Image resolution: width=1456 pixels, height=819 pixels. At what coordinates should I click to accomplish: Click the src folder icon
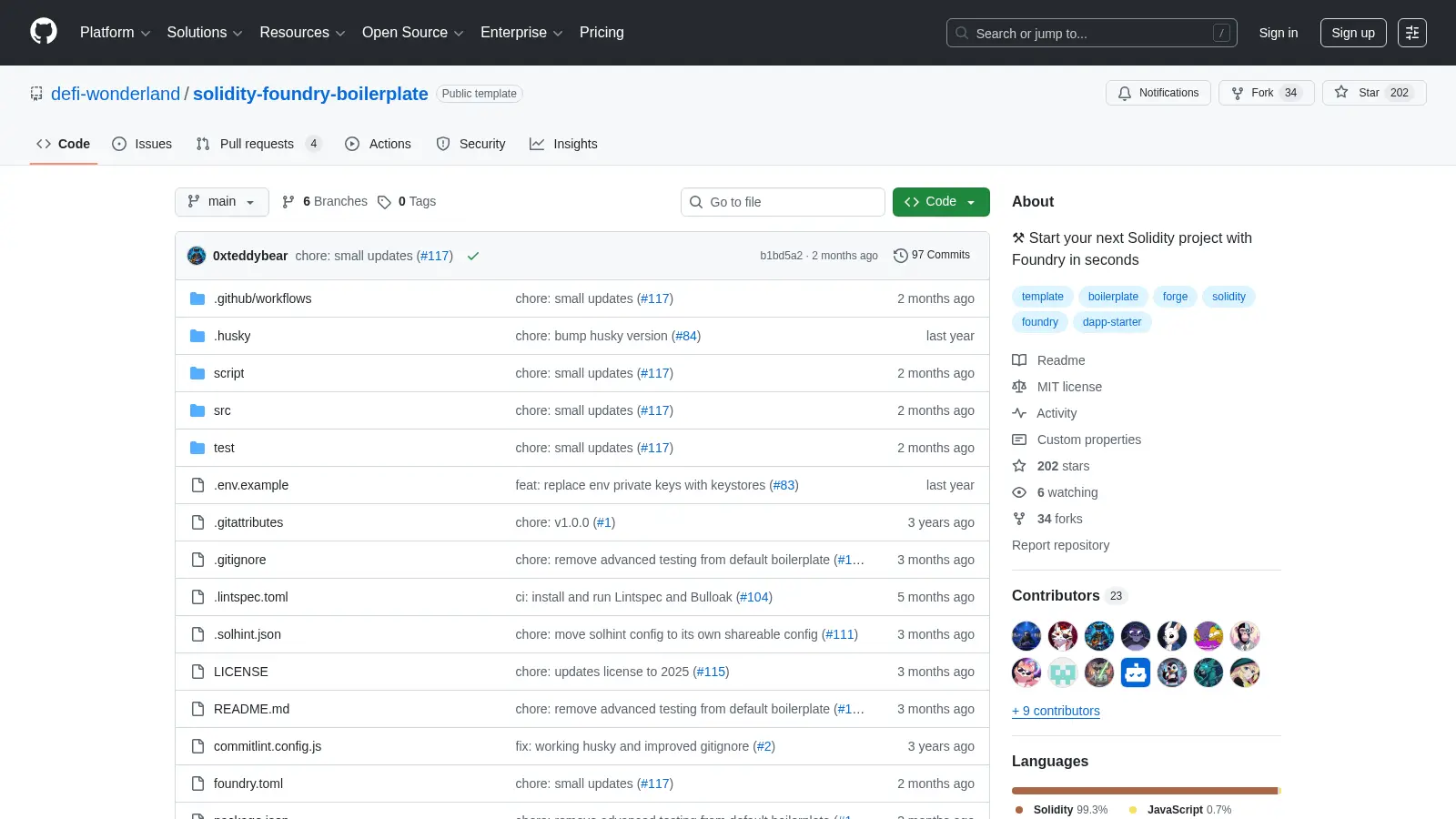197,410
